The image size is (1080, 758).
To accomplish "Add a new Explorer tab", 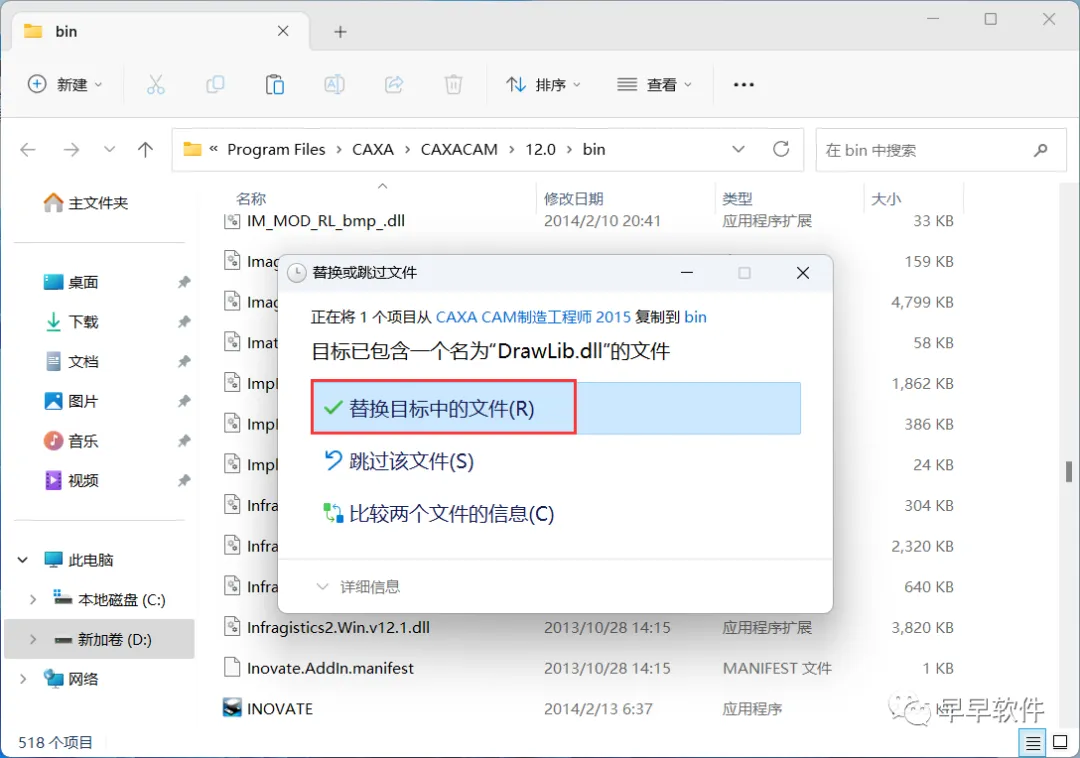I will [340, 32].
